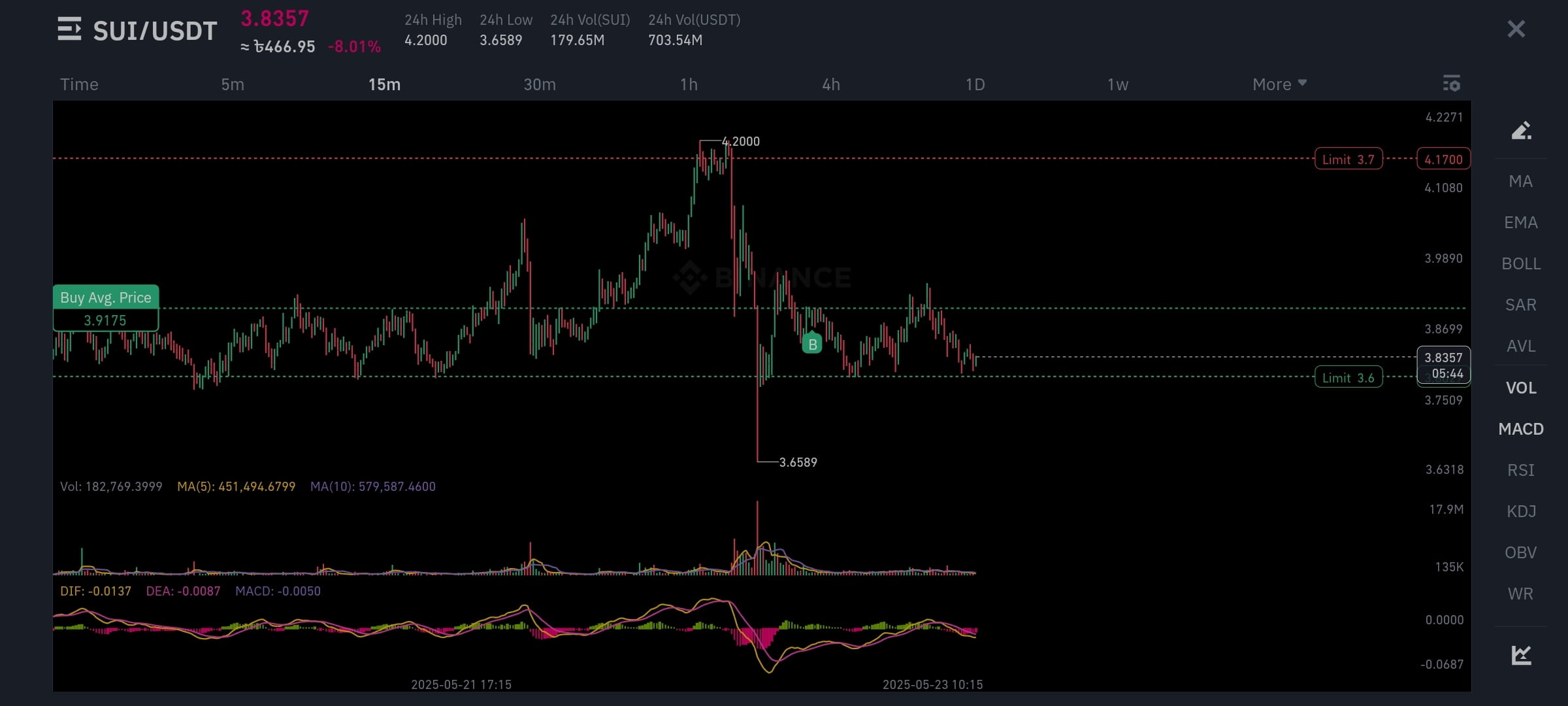The height and width of the screenshot is (706, 1568).
Task: Enable the OBV indicator
Action: [x=1520, y=552]
